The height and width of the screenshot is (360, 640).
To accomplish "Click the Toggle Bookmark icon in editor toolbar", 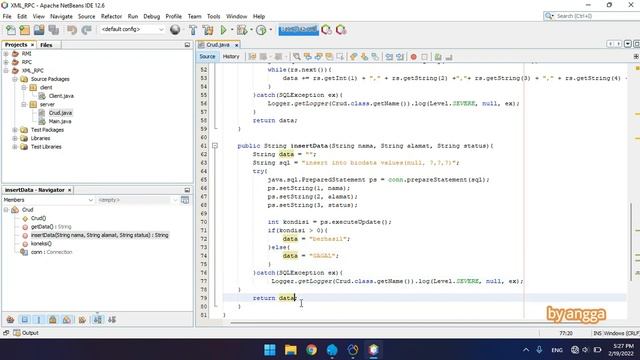I will [x=375, y=57].
